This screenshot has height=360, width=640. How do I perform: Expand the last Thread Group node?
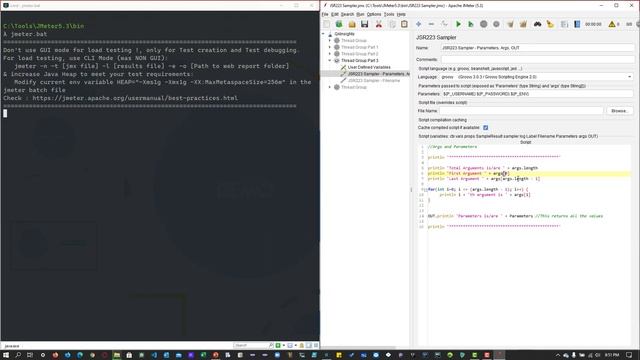pos(330,87)
